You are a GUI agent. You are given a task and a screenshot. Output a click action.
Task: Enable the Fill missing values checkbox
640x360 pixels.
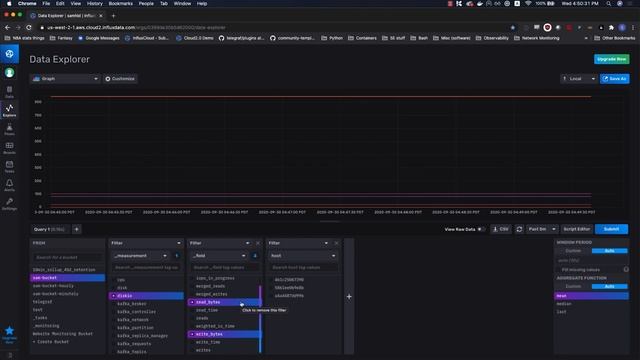click(x=559, y=270)
